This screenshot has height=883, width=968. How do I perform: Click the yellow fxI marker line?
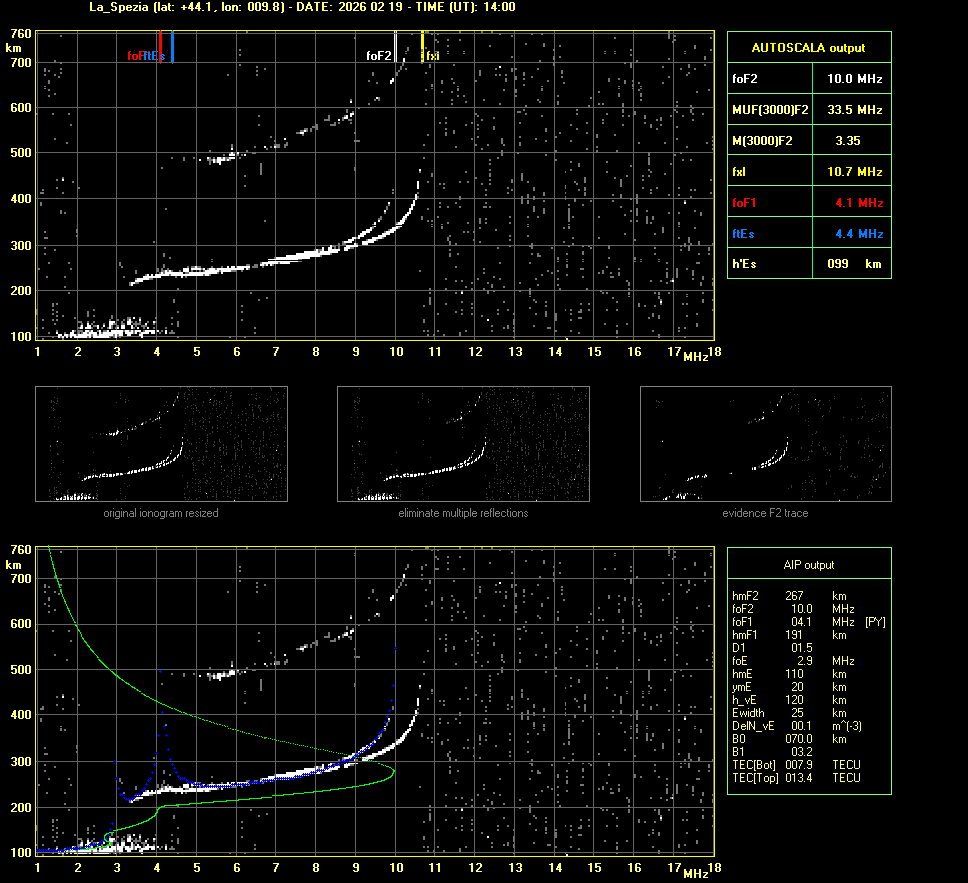423,46
